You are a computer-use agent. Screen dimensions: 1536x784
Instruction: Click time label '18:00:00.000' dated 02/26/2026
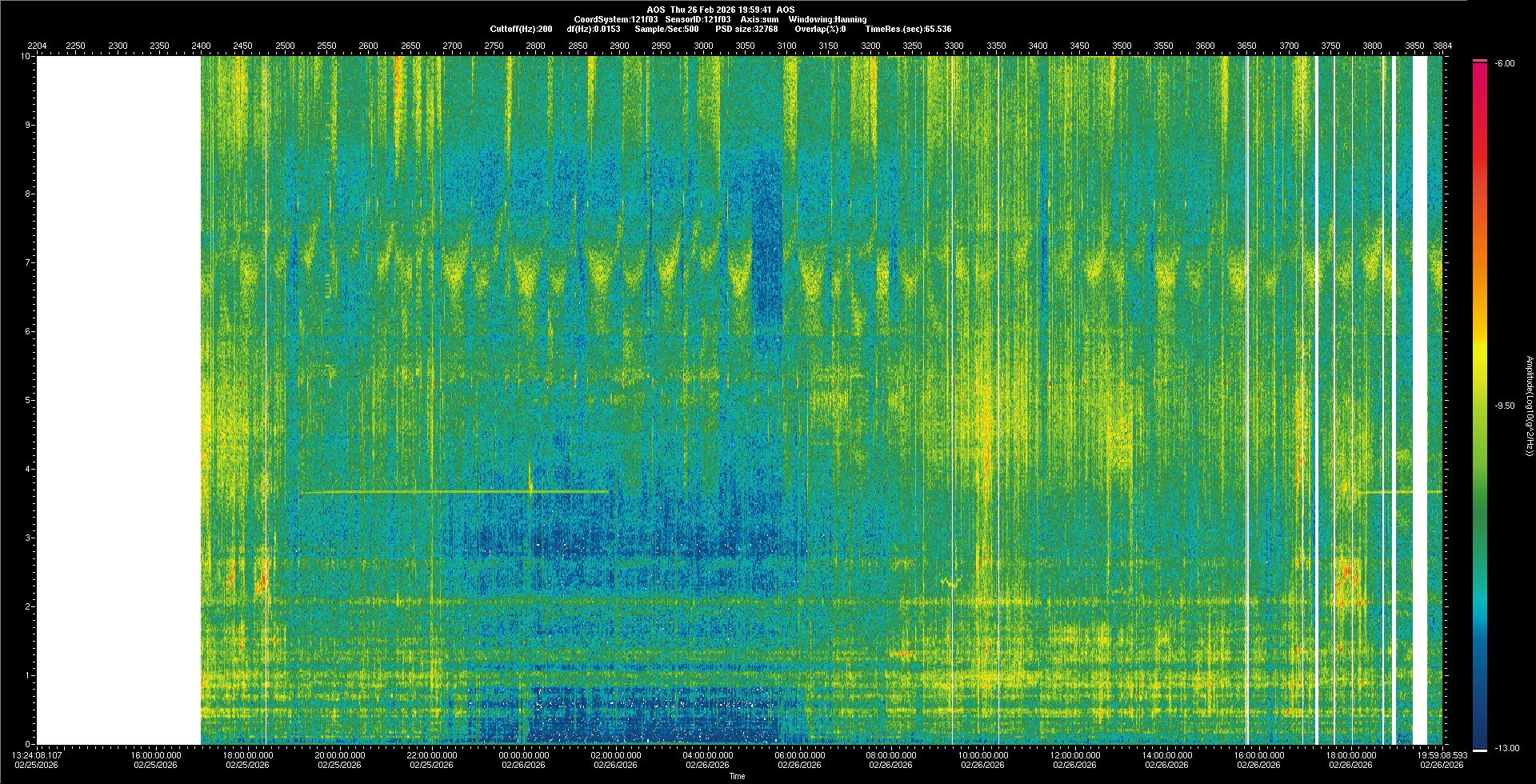[1351, 754]
